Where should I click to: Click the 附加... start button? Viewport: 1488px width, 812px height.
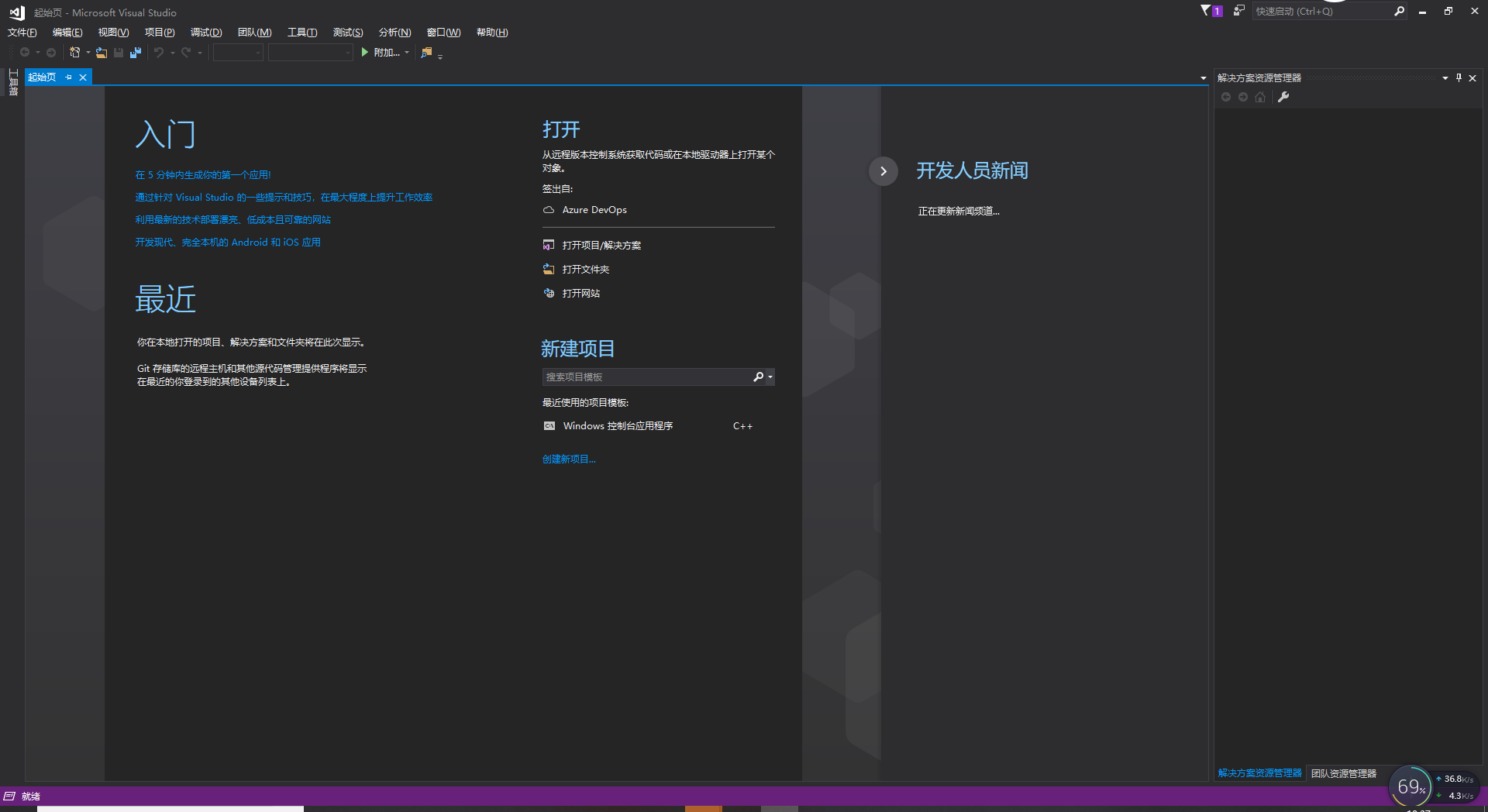pos(381,53)
